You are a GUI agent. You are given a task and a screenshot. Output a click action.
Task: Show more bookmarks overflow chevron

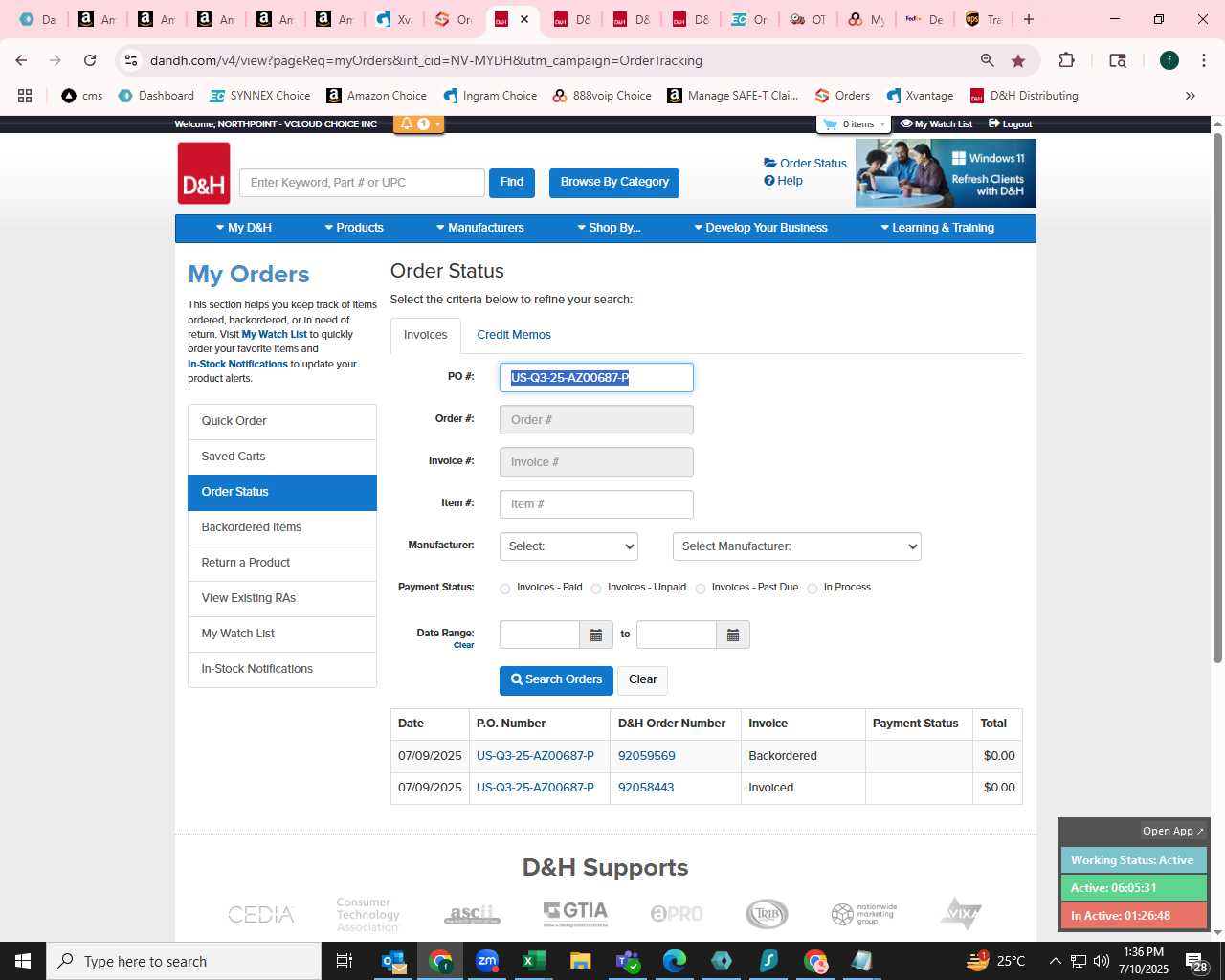tap(1191, 96)
